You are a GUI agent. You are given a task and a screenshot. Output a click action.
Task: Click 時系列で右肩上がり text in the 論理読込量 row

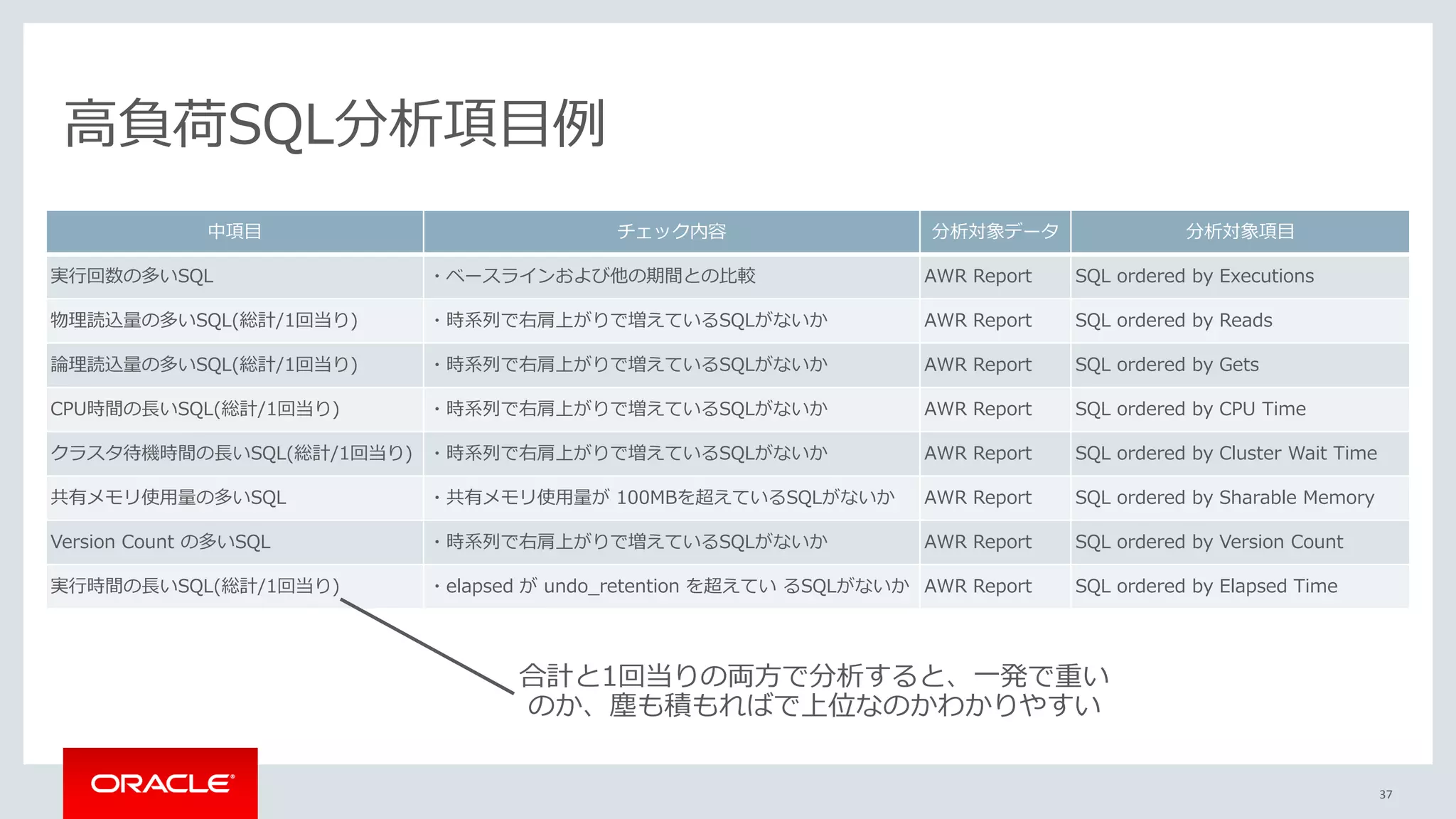point(636,365)
